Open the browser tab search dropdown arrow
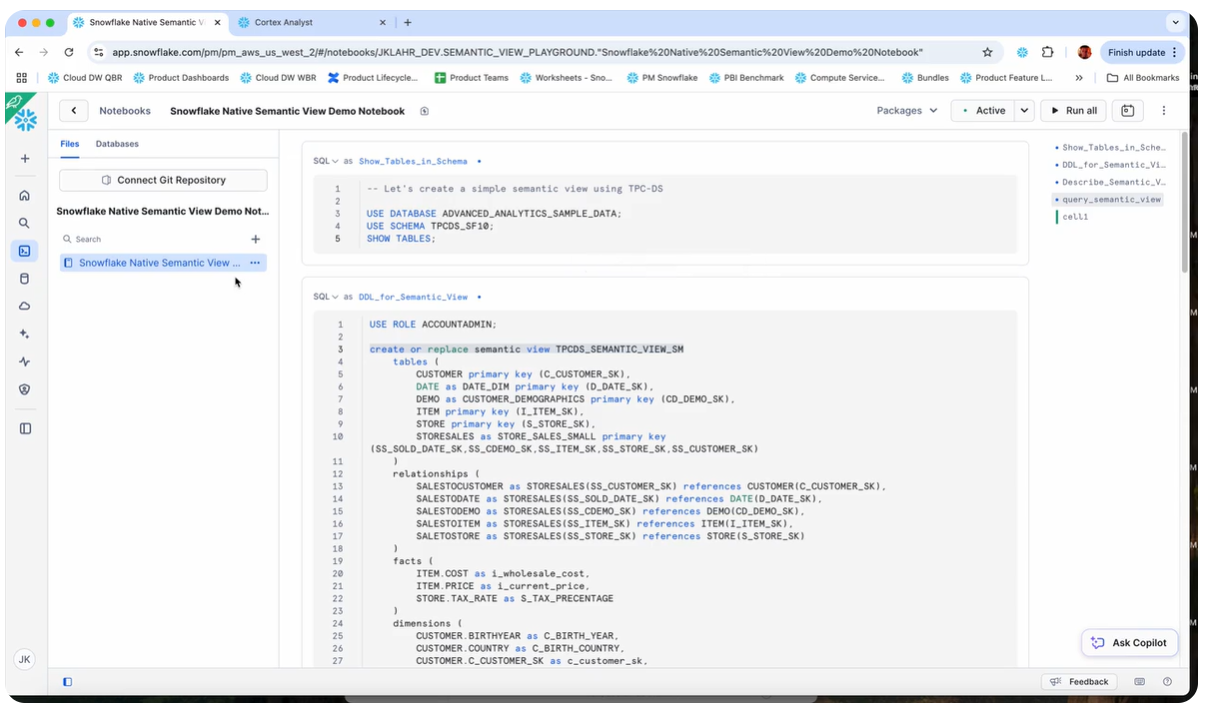1206x708 pixels. pos(1175,22)
